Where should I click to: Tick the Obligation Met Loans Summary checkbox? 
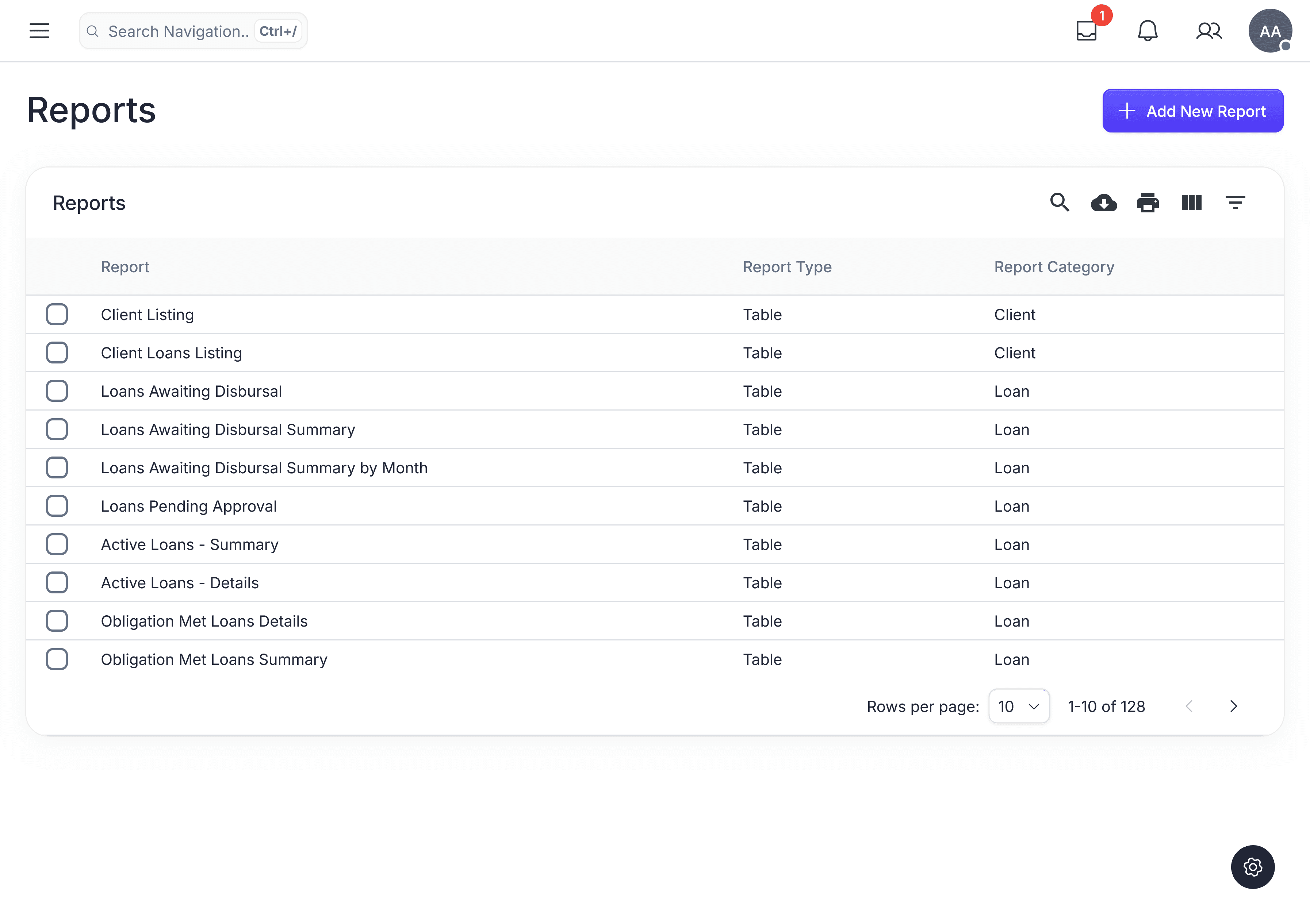[x=57, y=659]
